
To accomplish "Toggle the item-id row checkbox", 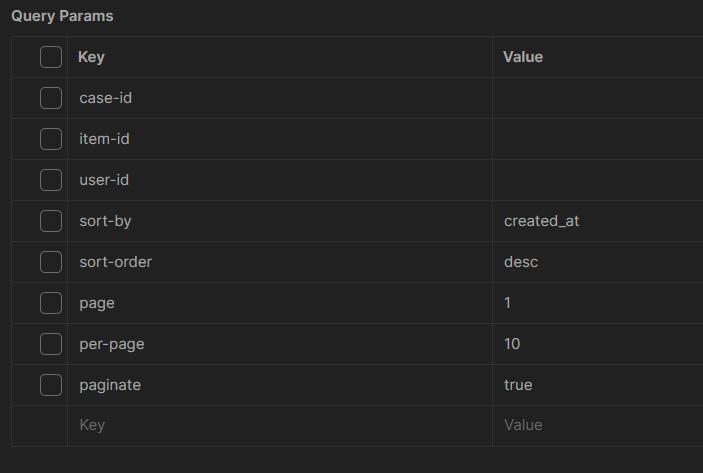I will (x=51, y=139).
